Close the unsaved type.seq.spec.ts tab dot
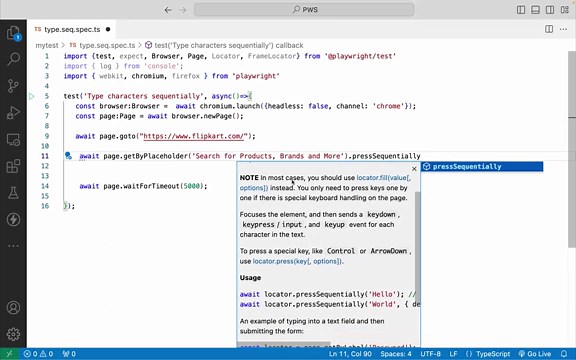 click(x=108, y=29)
